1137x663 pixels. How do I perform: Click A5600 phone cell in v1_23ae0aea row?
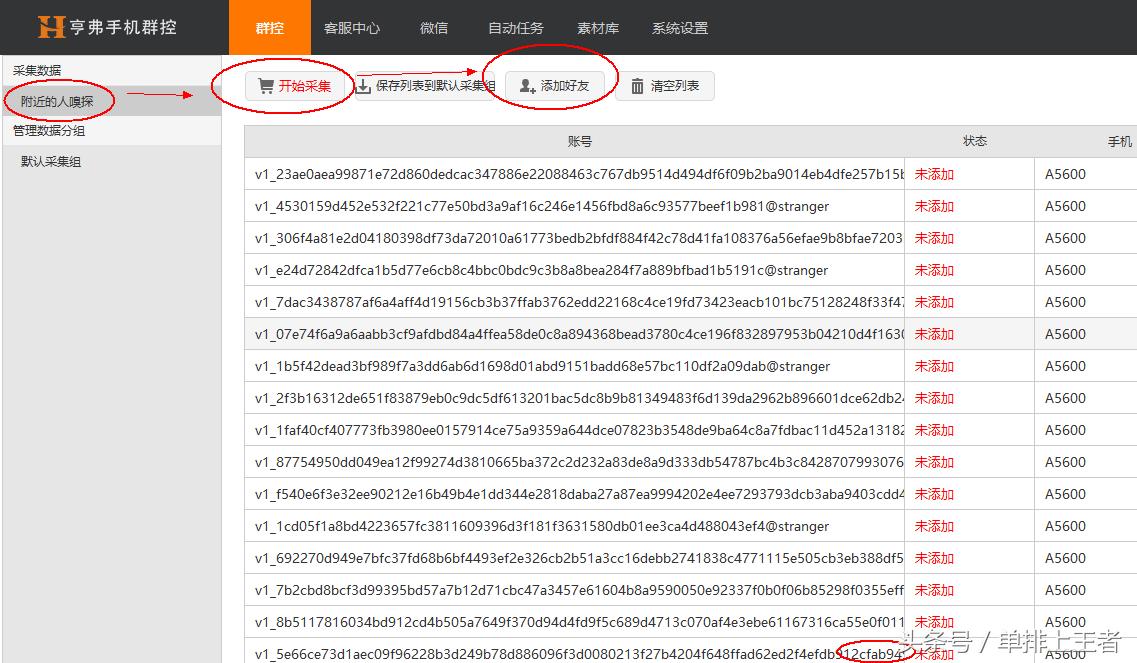coord(1065,174)
